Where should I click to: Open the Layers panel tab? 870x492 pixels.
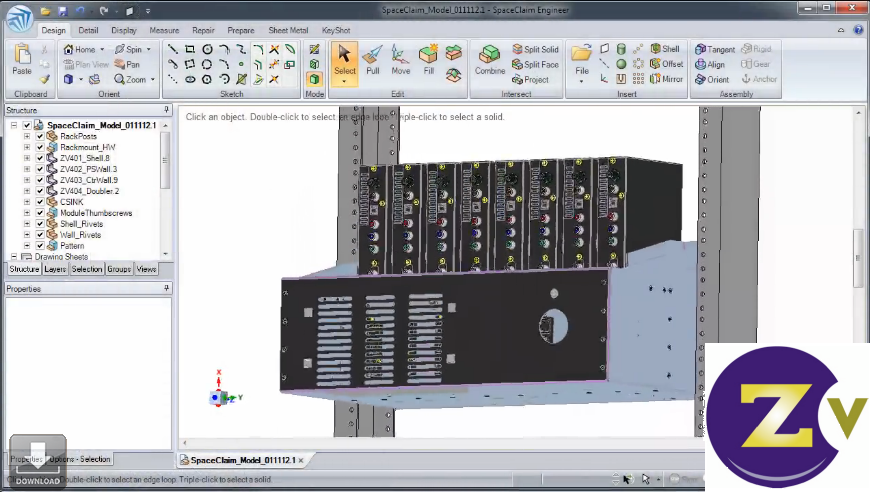[x=55, y=269]
